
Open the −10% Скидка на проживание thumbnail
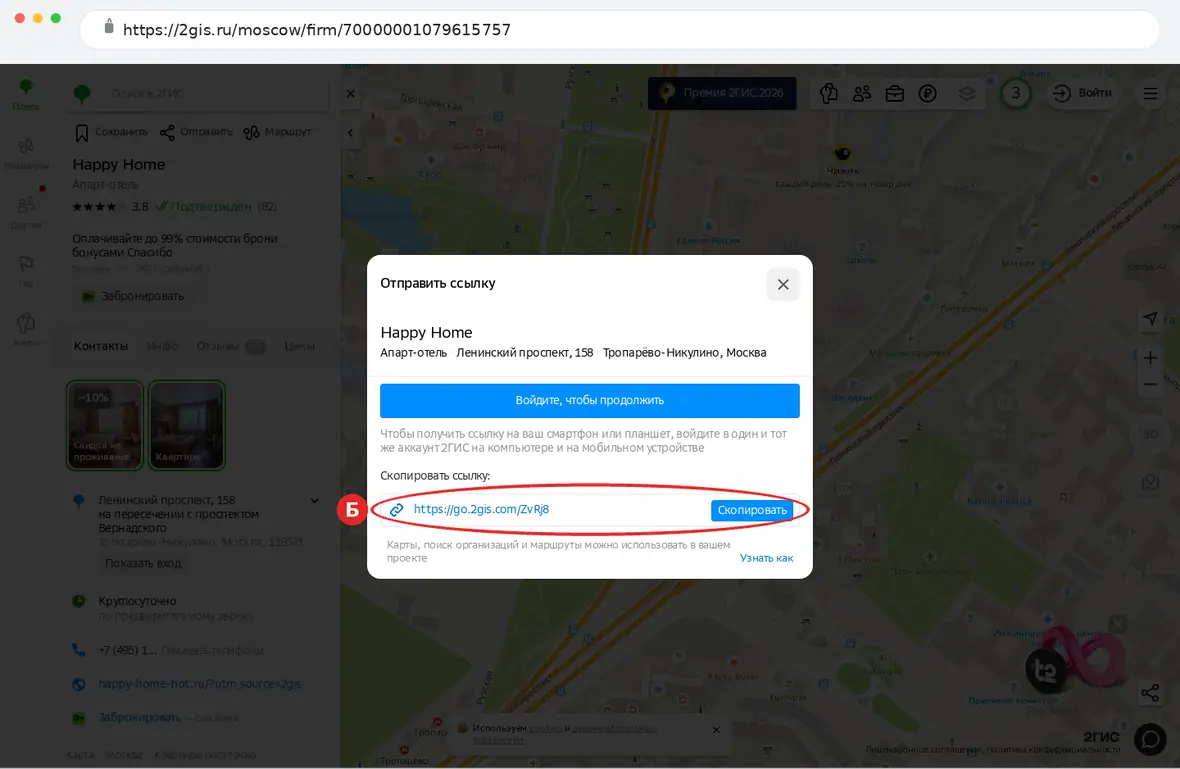105,425
